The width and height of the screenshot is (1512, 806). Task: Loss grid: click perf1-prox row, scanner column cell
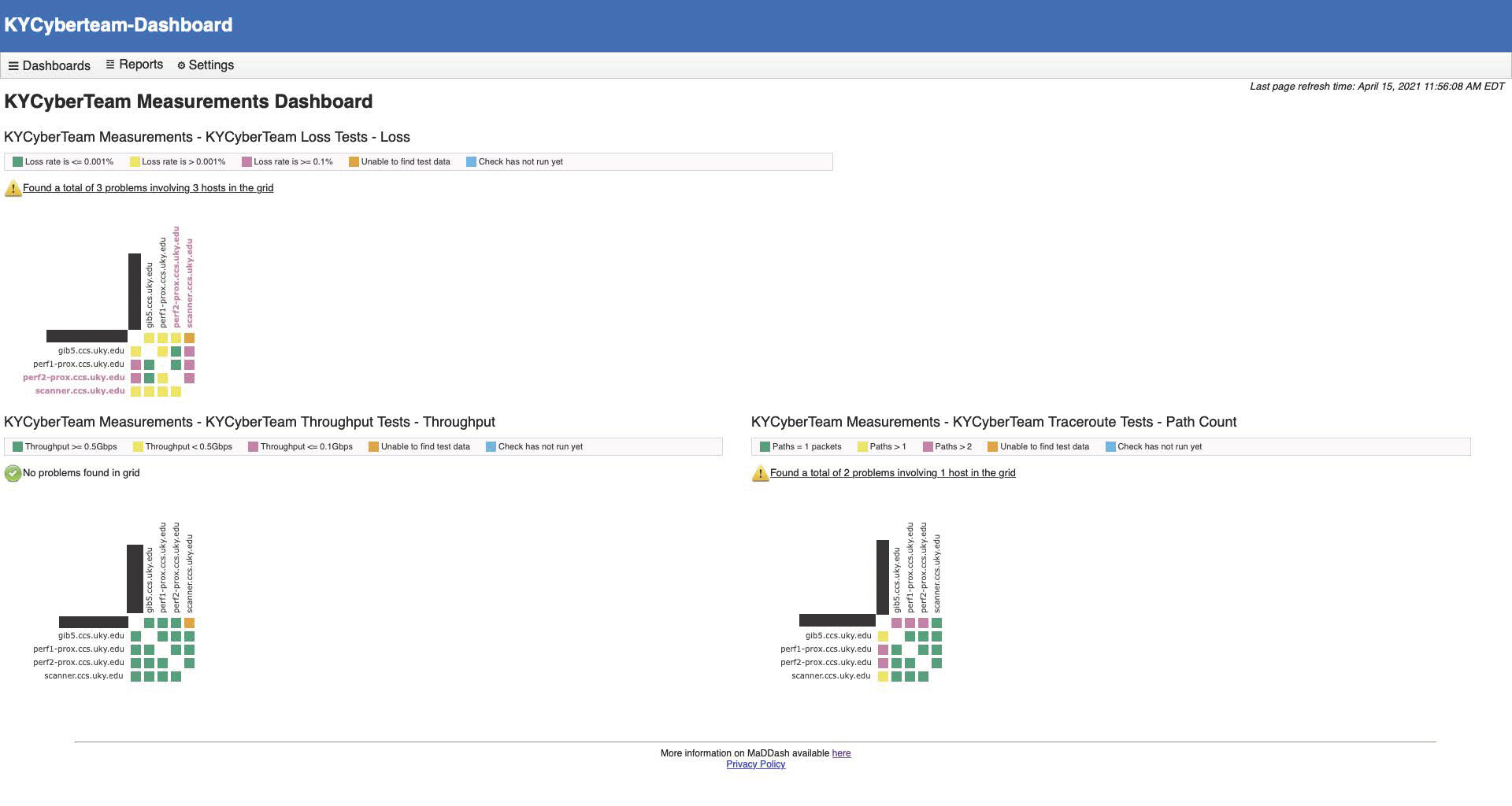[x=189, y=364]
